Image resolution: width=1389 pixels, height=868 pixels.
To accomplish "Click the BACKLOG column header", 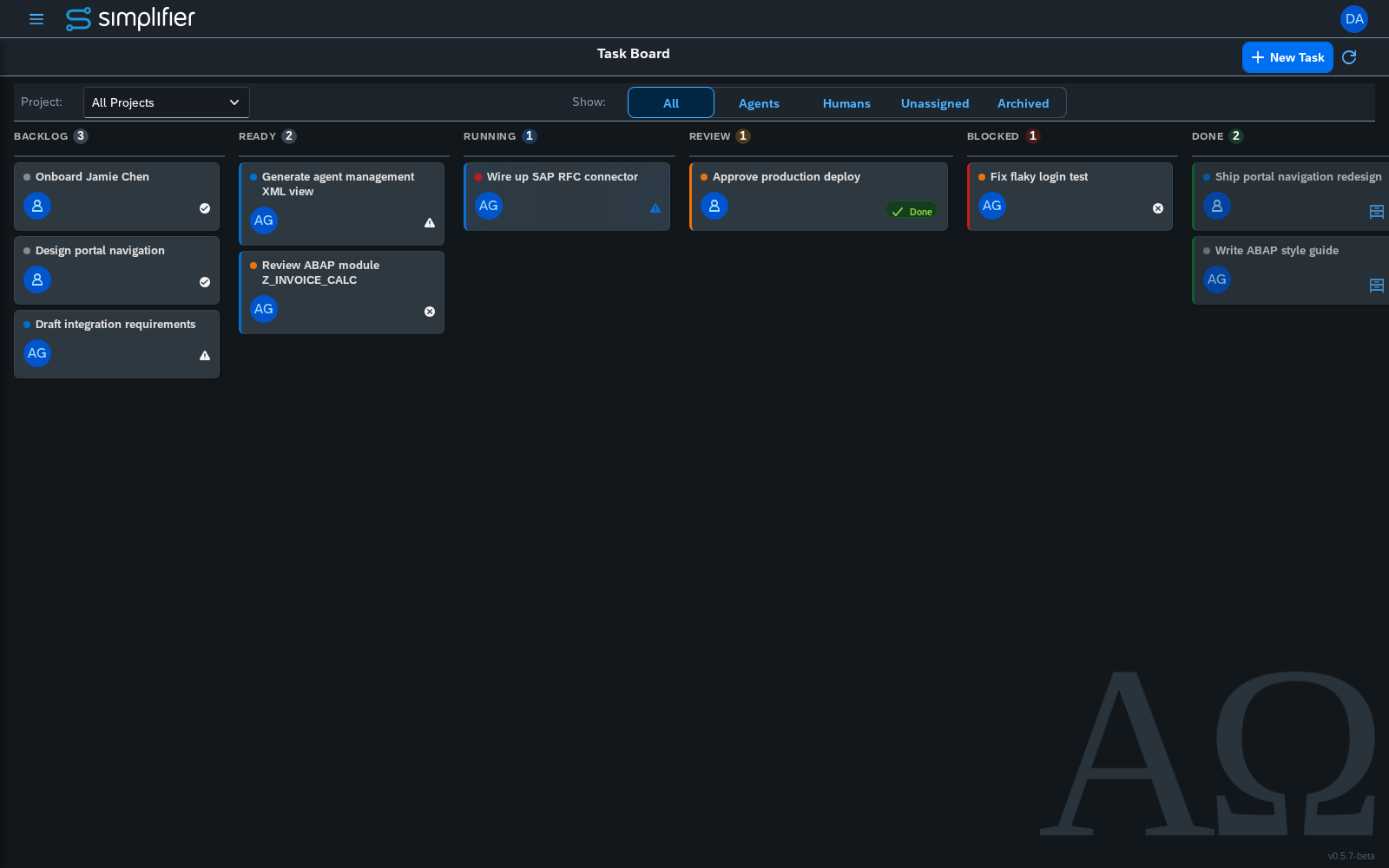I will 41,136.
